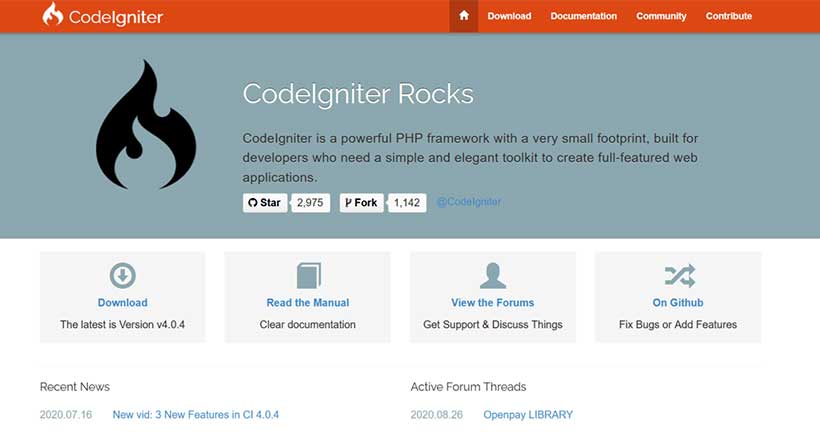Screen dimensions: 820x432
Task: Open the Openpay LIBRARY forum thread
Action: (528, 415)
